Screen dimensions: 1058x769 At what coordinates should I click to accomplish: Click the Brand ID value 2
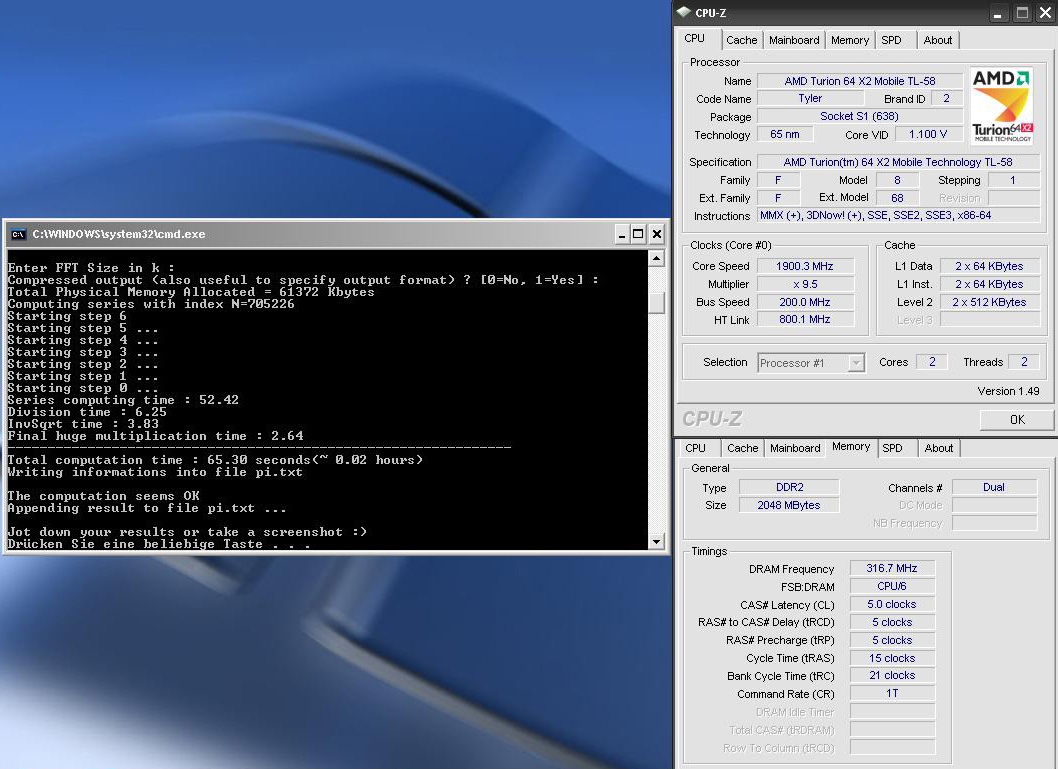click(947, 98)
